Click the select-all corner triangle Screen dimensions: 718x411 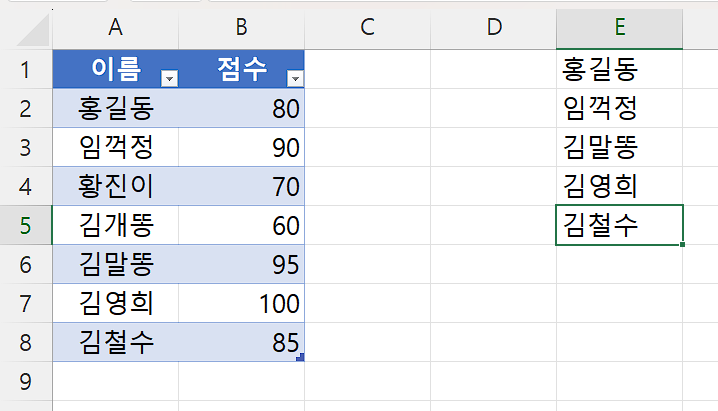[33, 30]
